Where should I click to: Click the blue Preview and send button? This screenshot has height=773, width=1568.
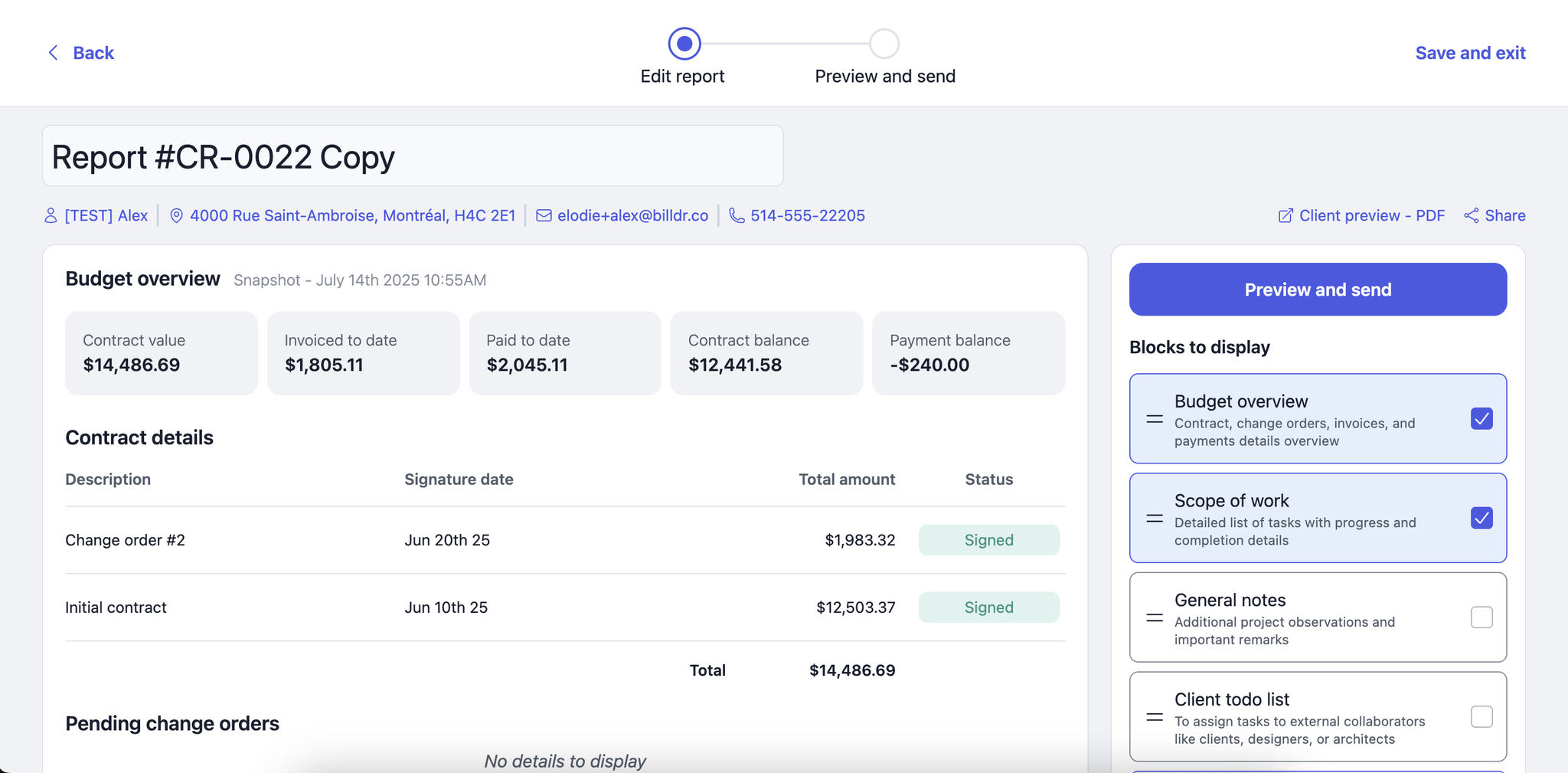(1318, 290)
